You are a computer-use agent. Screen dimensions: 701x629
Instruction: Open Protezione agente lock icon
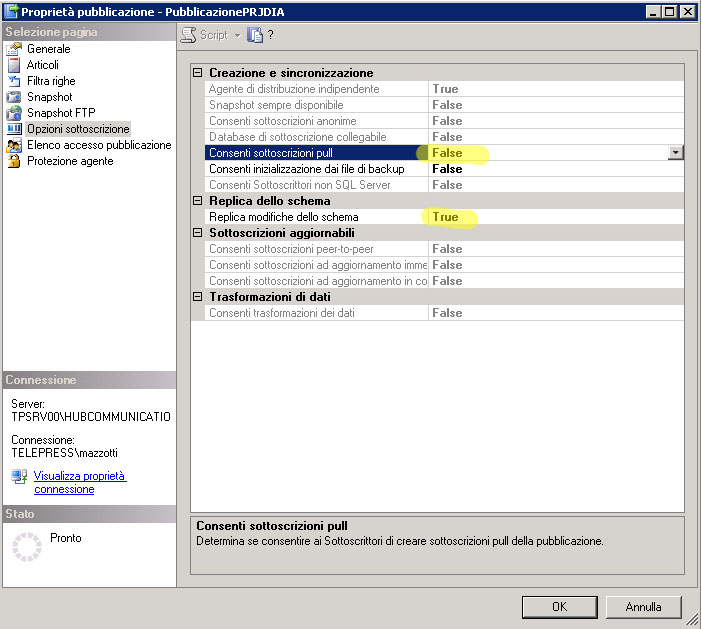click(14, 161)
